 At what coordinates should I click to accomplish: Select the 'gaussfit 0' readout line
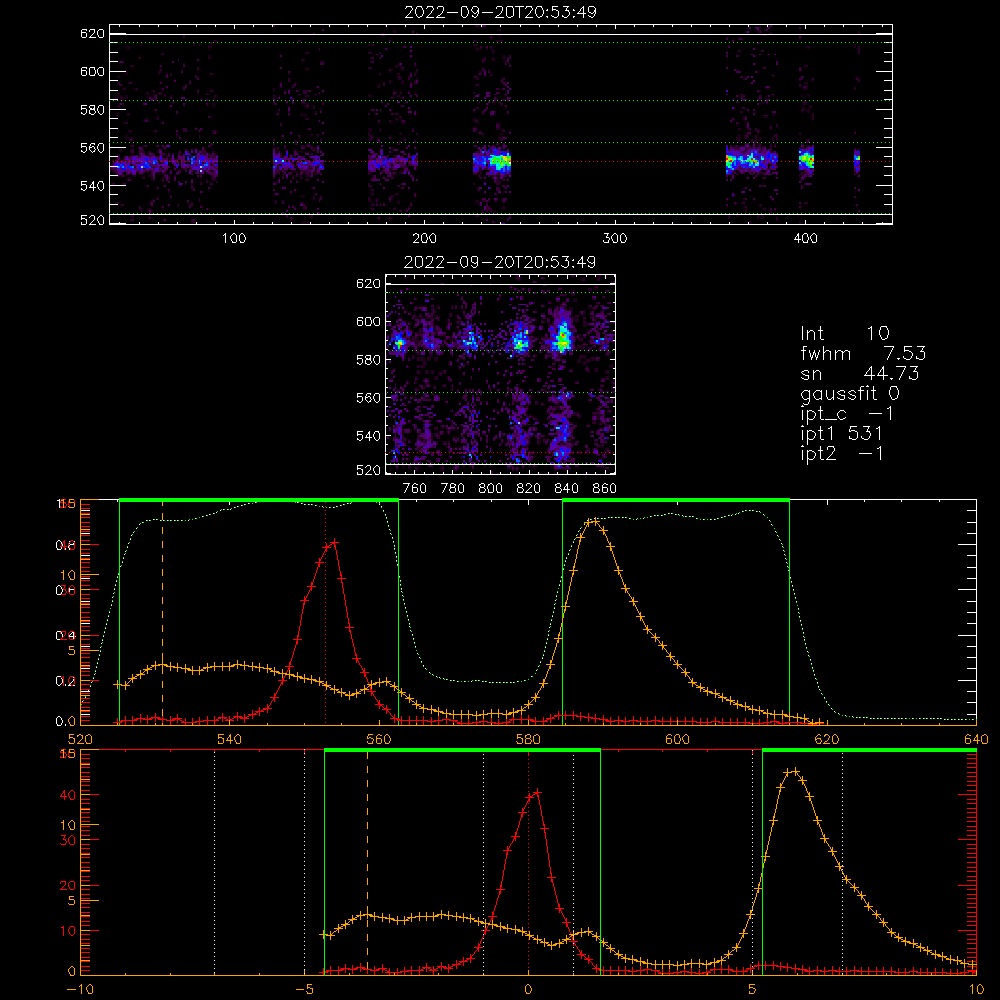(x=849, y=394)
